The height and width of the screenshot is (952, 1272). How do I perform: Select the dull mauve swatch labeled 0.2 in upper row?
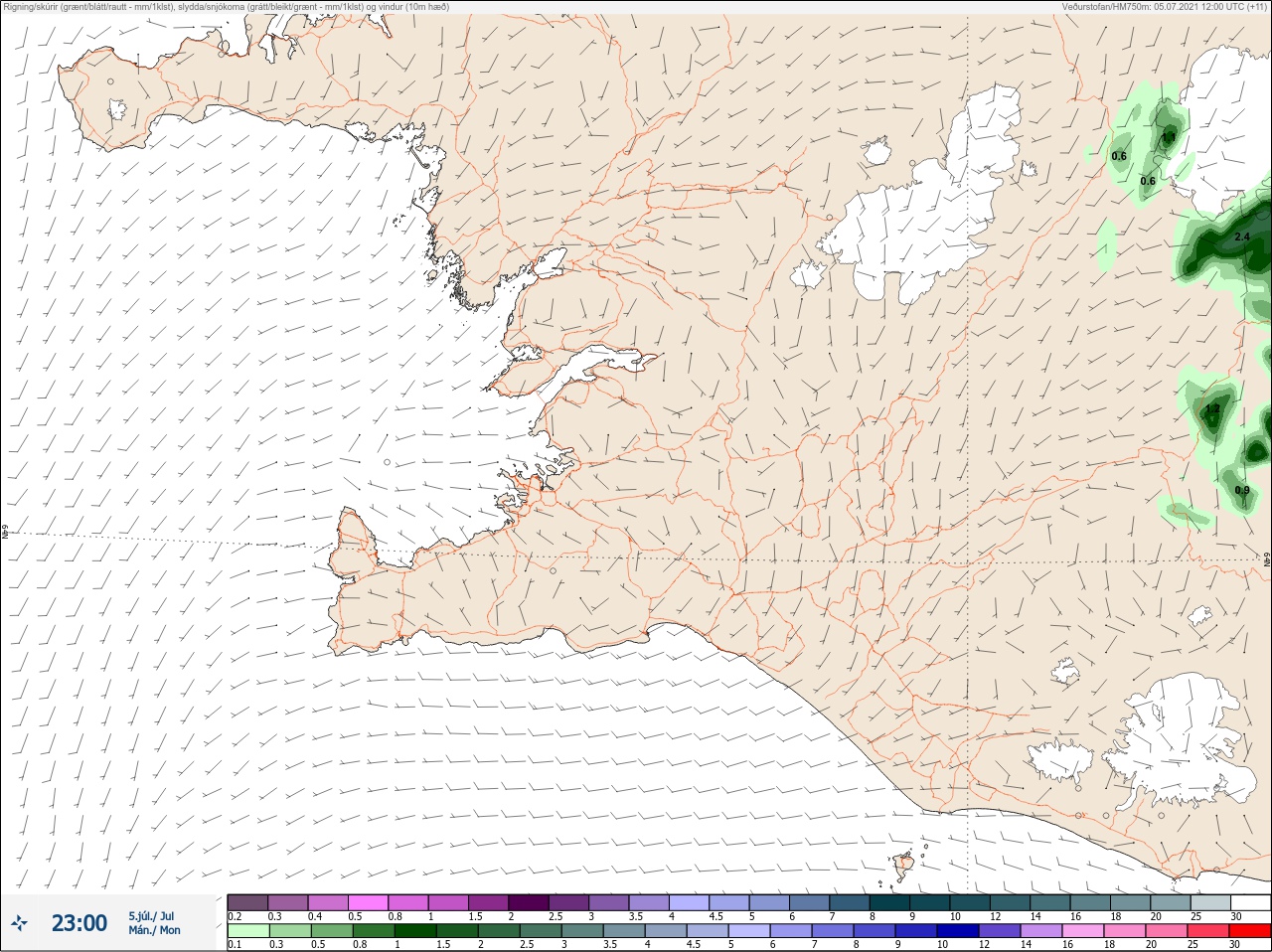click(x=247, y=902)
